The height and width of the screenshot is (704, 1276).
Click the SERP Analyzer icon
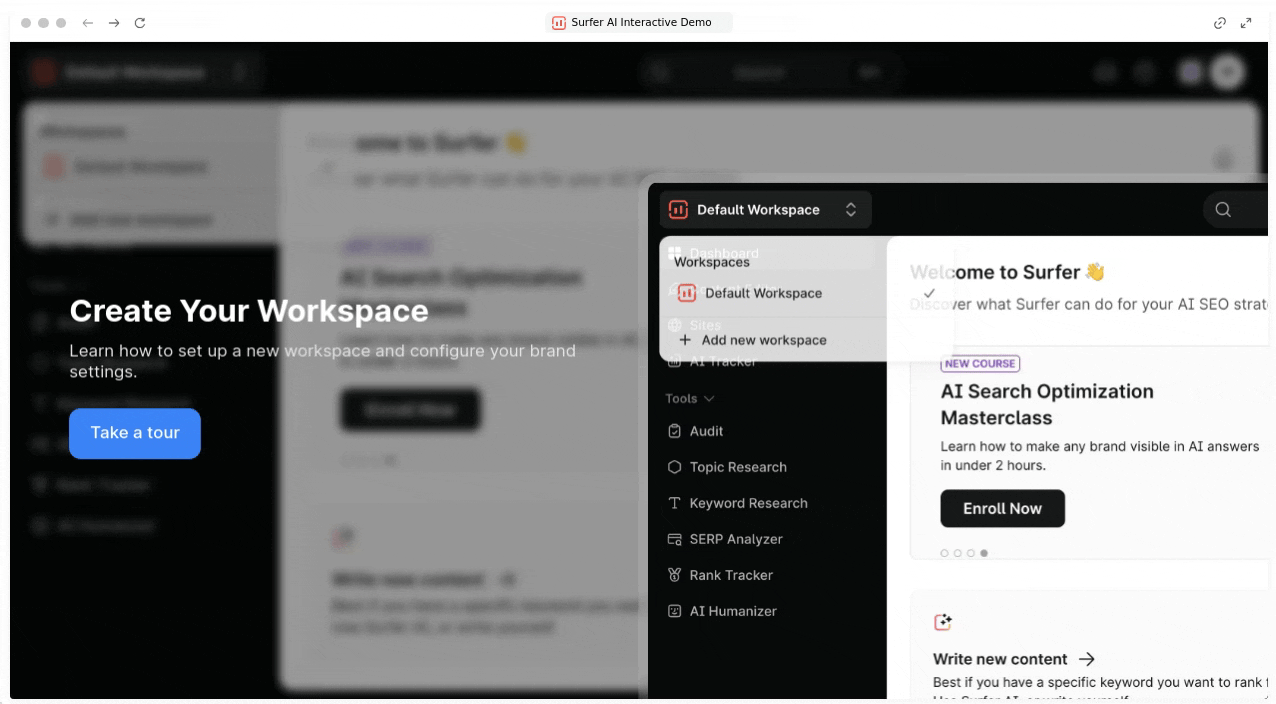pyautogui.click(x=674, y=539)
